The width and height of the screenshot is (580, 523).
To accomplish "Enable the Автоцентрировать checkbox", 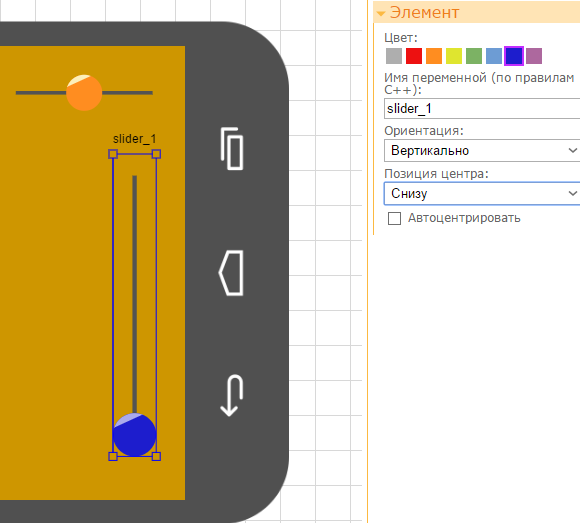I will [x=394, y=218].
